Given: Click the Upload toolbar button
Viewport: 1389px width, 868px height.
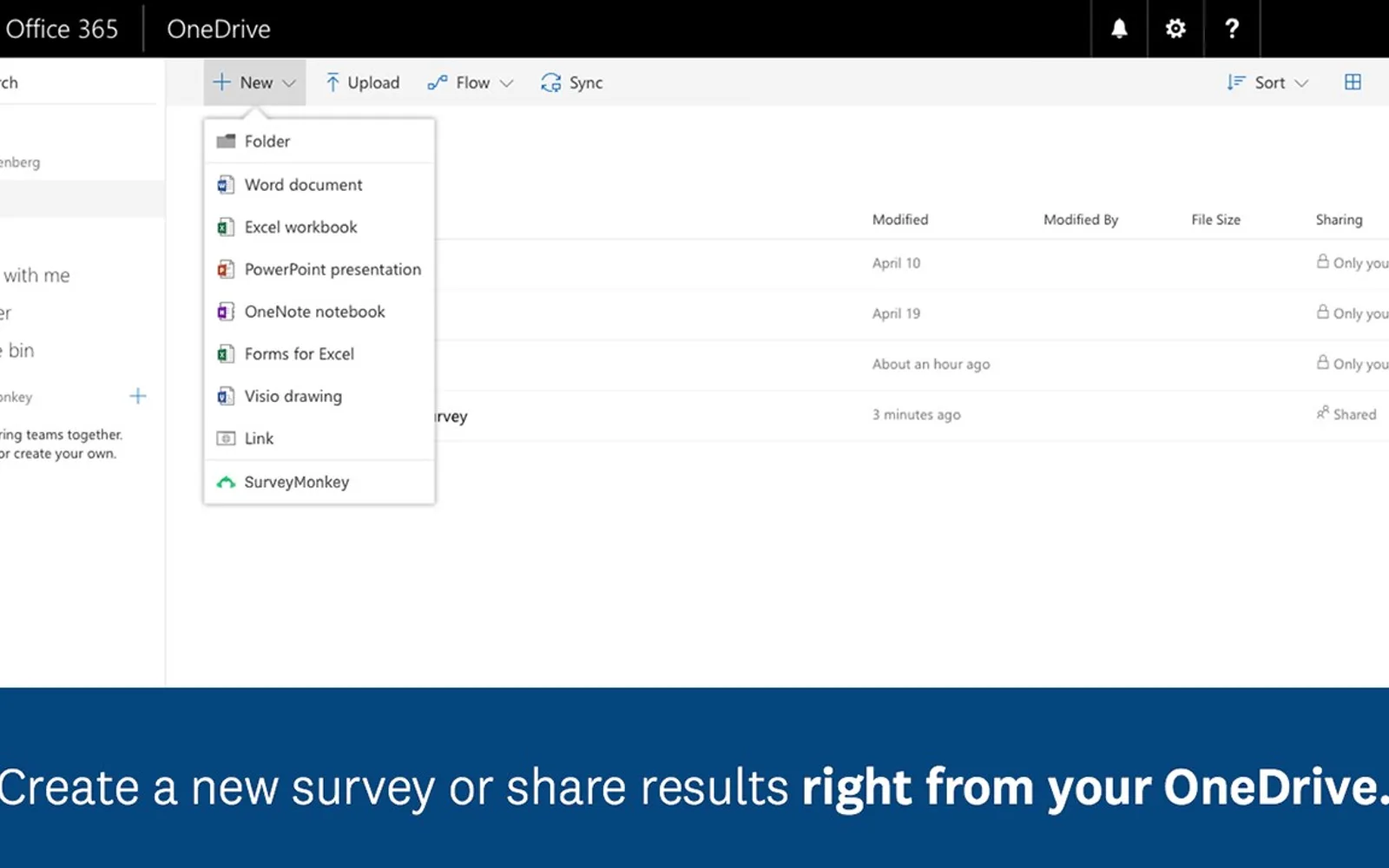Looking at the screenshot, I should pyautogui.click(x=362, y=82).
